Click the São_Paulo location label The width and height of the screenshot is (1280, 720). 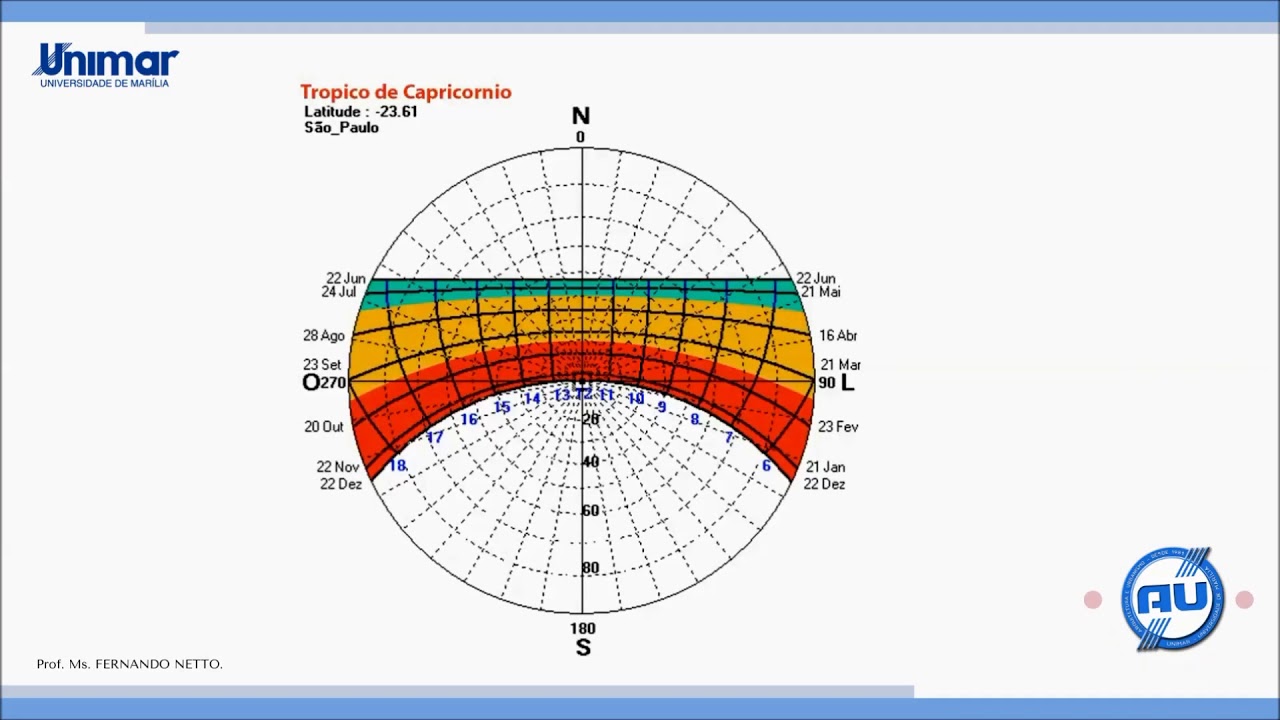342,128
